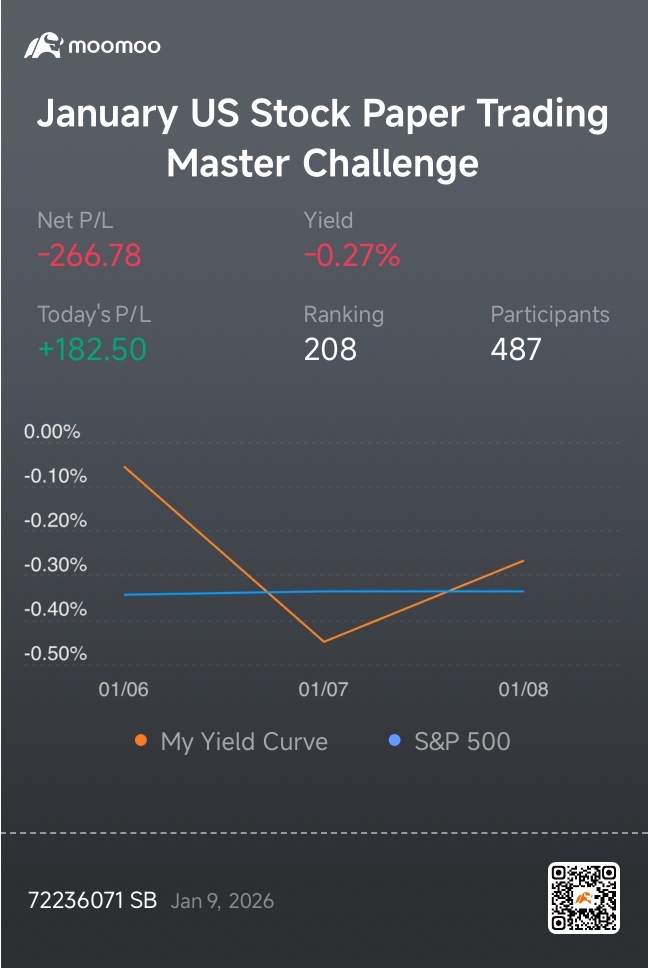Click the orange My Yield Curve dot
This screenshot has width=648, height=968.
(141, 740)
